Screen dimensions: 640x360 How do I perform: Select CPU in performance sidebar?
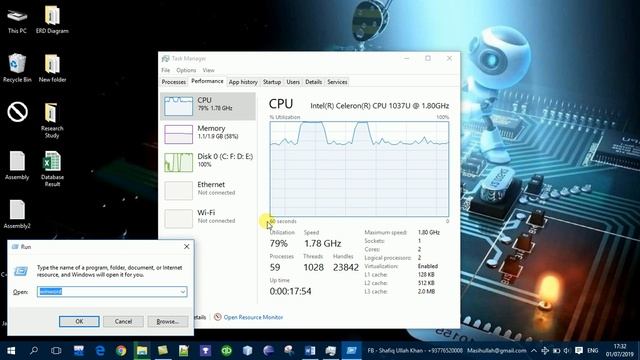[208, 106]
